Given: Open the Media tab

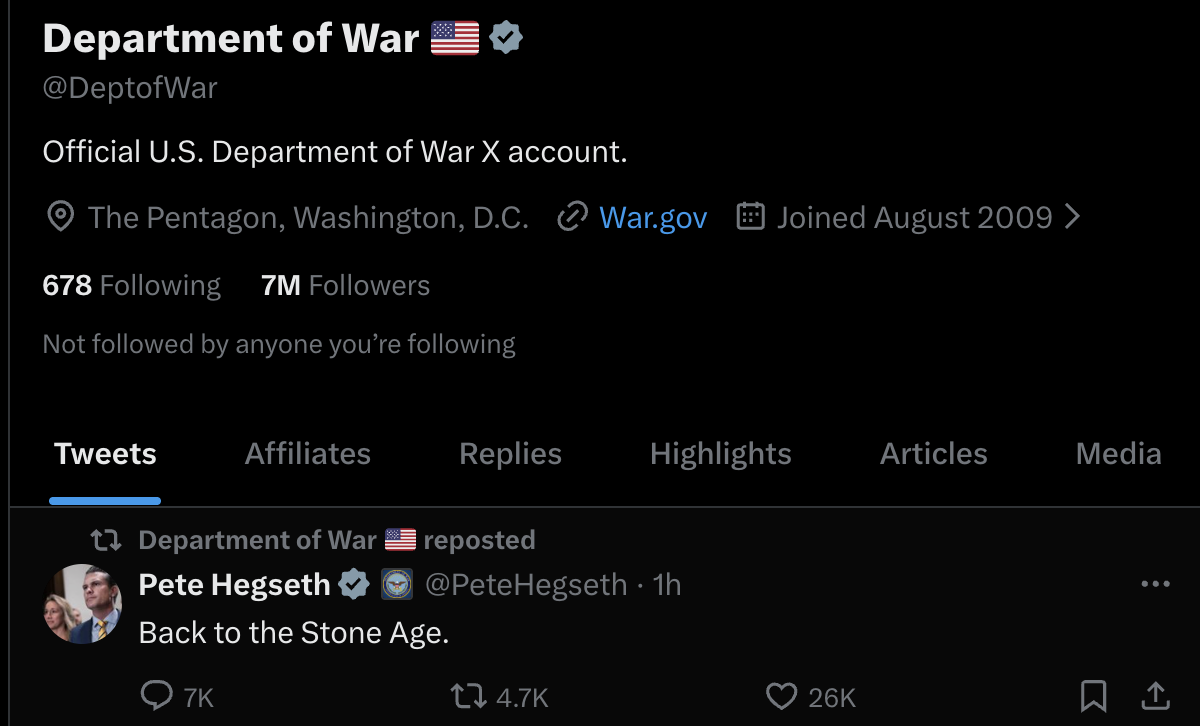Looking at the screenshot, I should pyautogui.click(x=1118, y=454).
